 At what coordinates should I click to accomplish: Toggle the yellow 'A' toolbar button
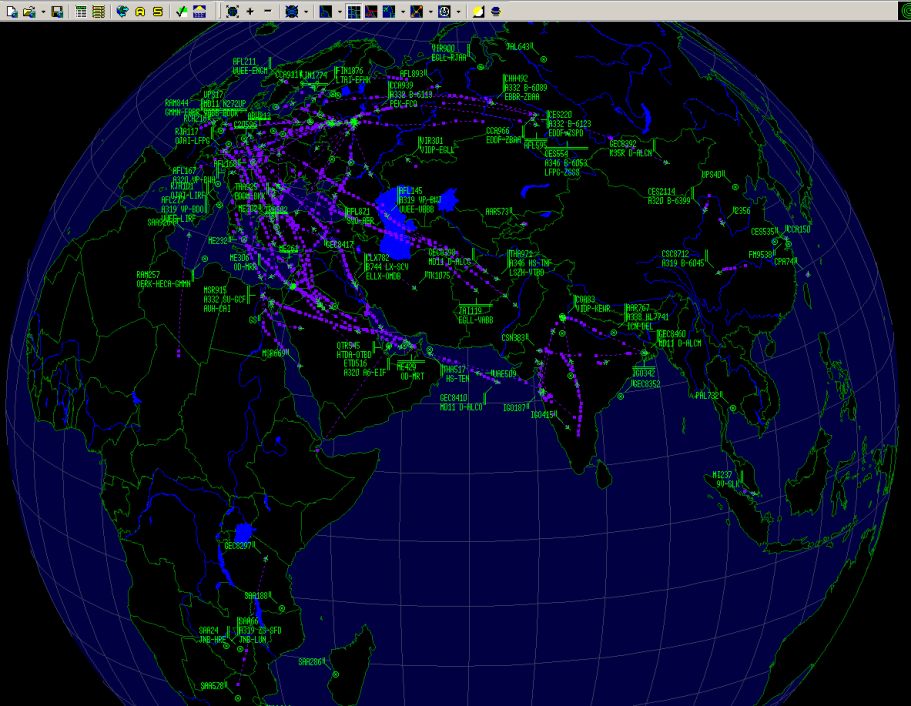click(141, 11)
